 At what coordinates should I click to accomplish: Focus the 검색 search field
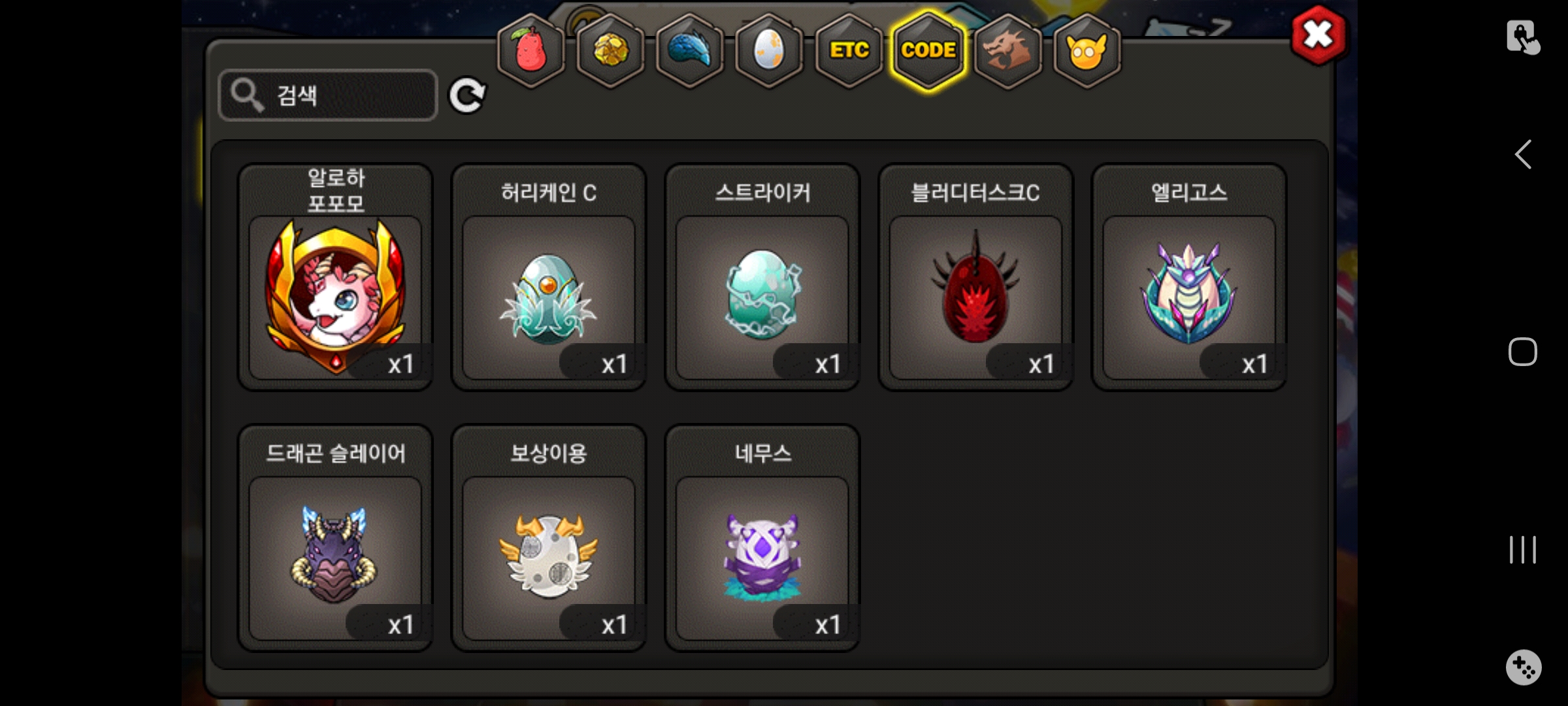pyautogui.click(x=328, y=95)
